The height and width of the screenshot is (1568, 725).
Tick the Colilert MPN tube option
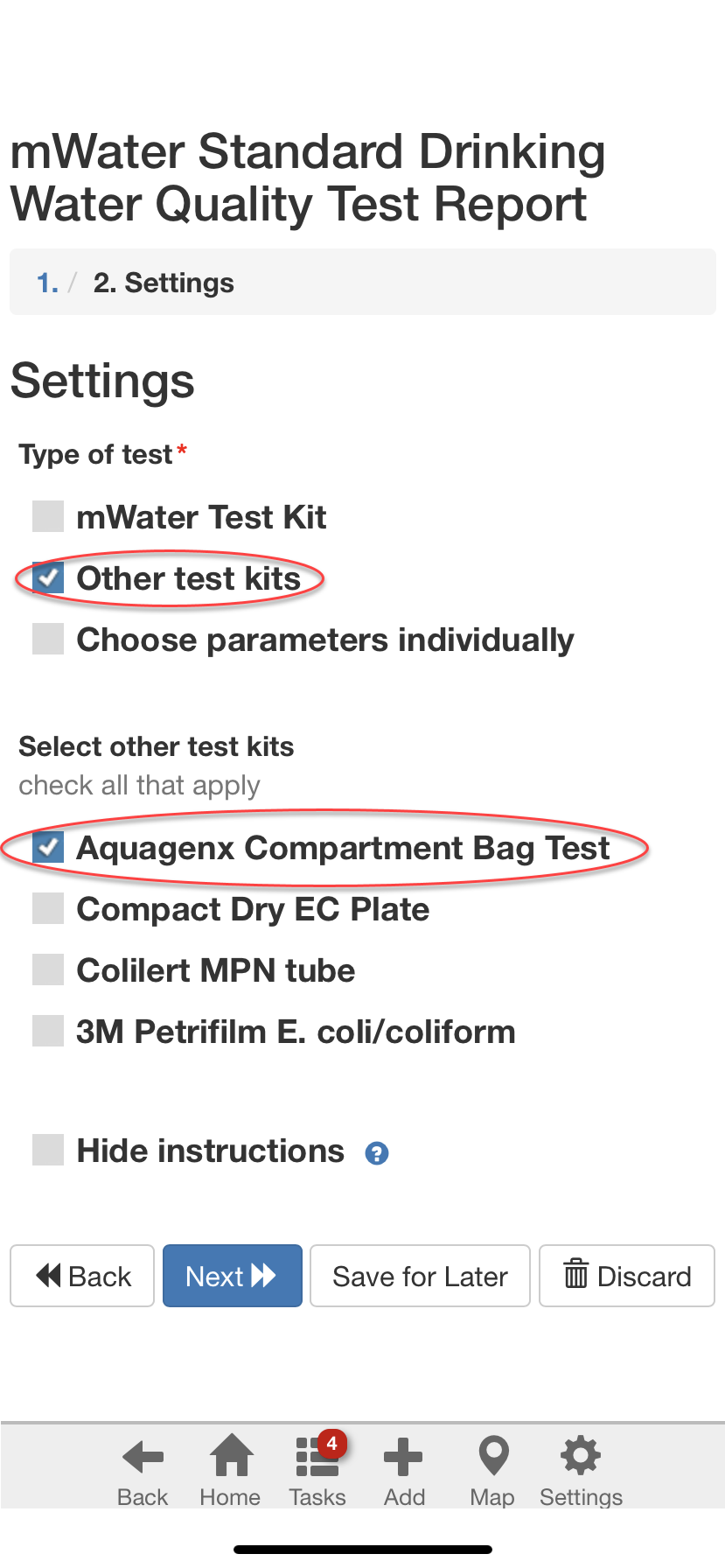point(48,969)
